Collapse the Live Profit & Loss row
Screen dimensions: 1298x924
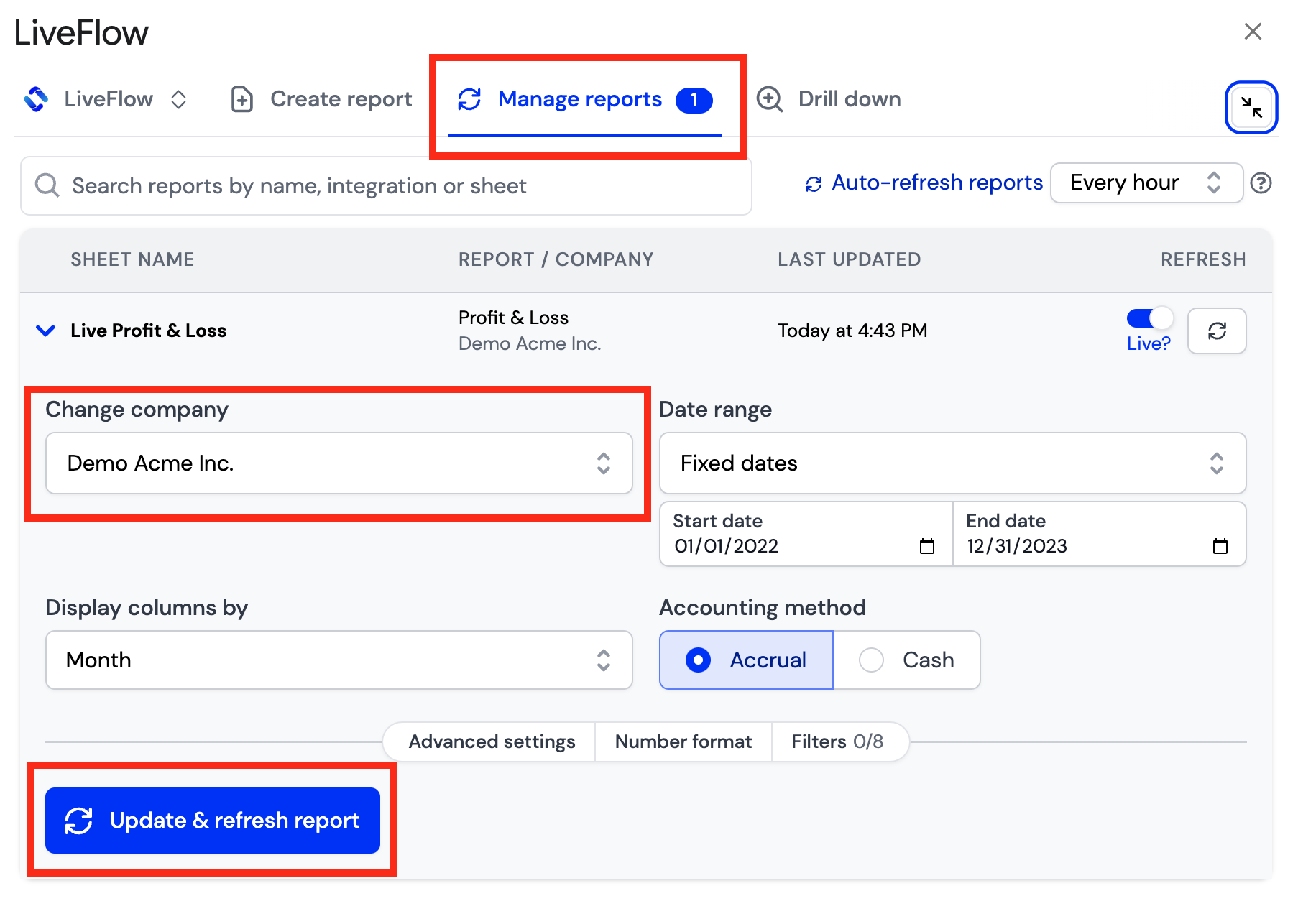pyautogui.click(x=45, y=331)
